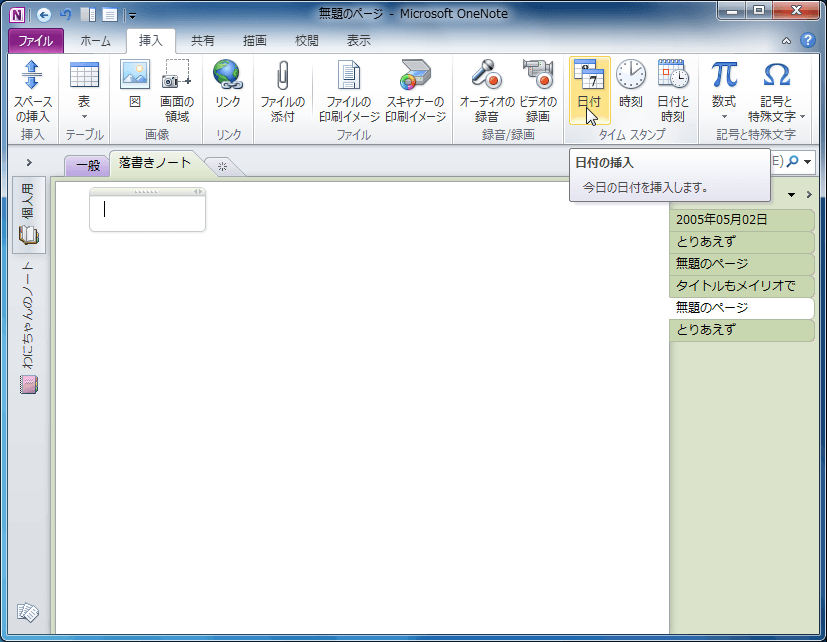
Task: Switch to the 描画 ribbon tab
Action: [254, 41]
